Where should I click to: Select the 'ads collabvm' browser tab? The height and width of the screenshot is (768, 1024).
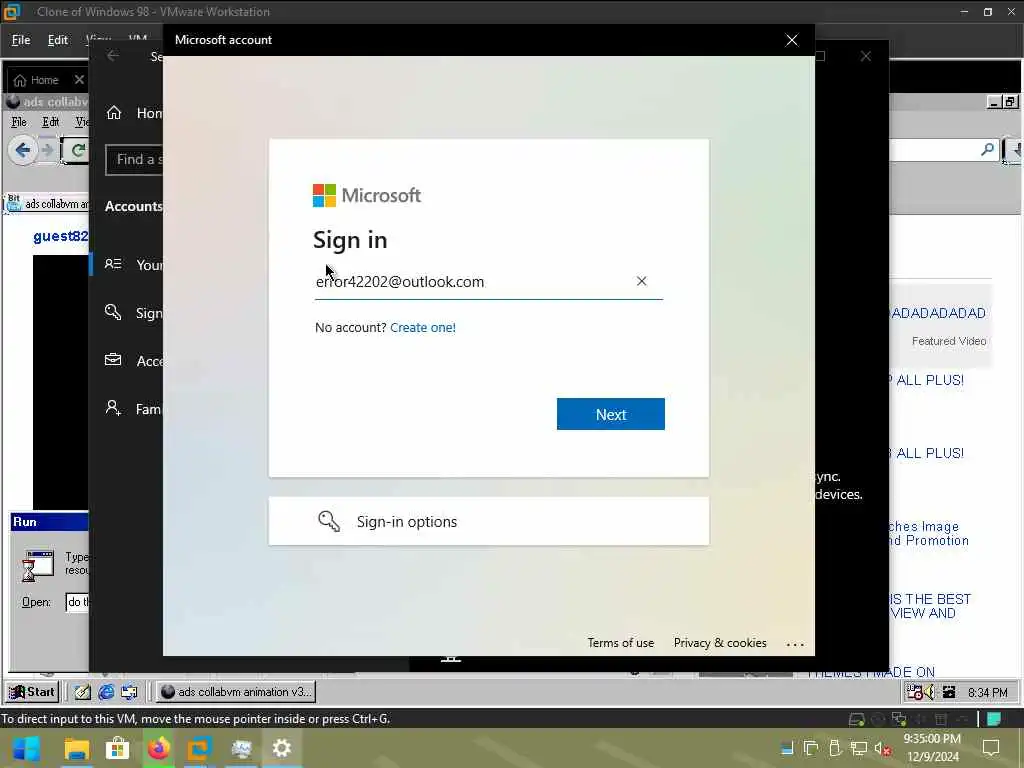click(47, 204)
